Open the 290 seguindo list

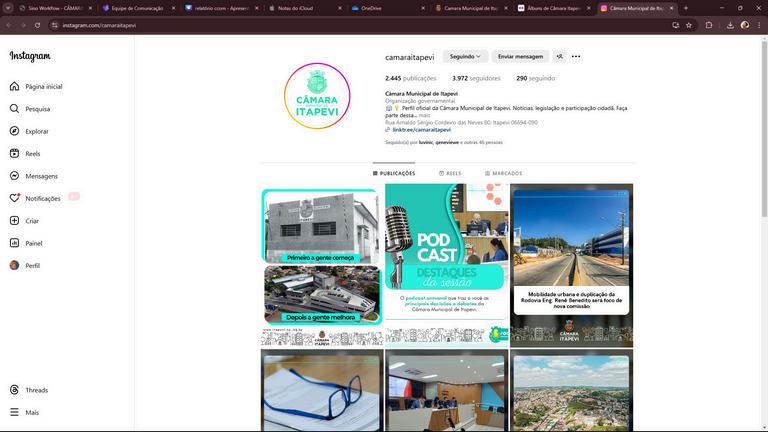click(535, 78)
